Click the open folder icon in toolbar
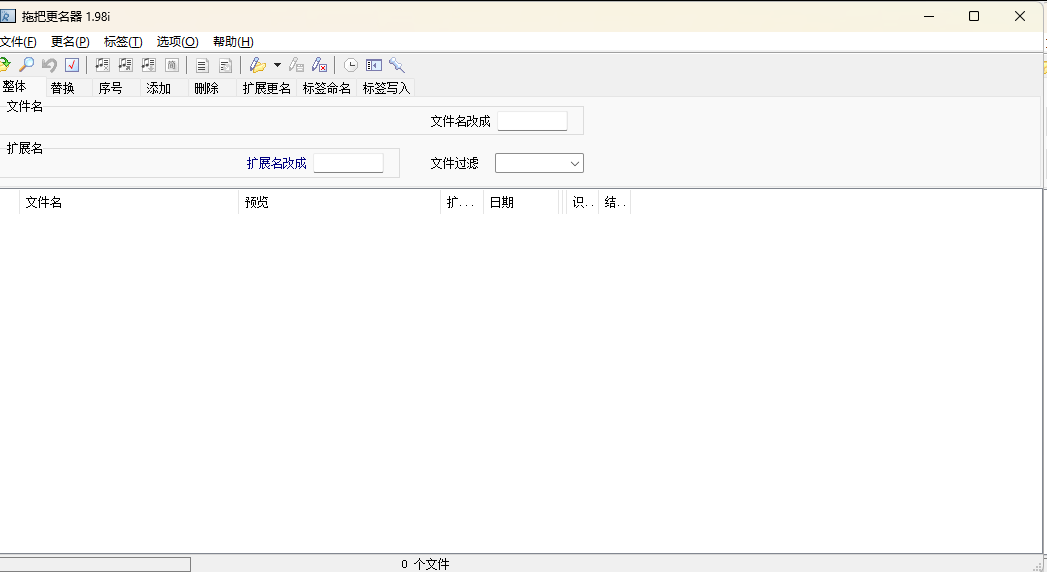Image resolution: width=1047 pixels, height=572 pixels. (4, 65)
